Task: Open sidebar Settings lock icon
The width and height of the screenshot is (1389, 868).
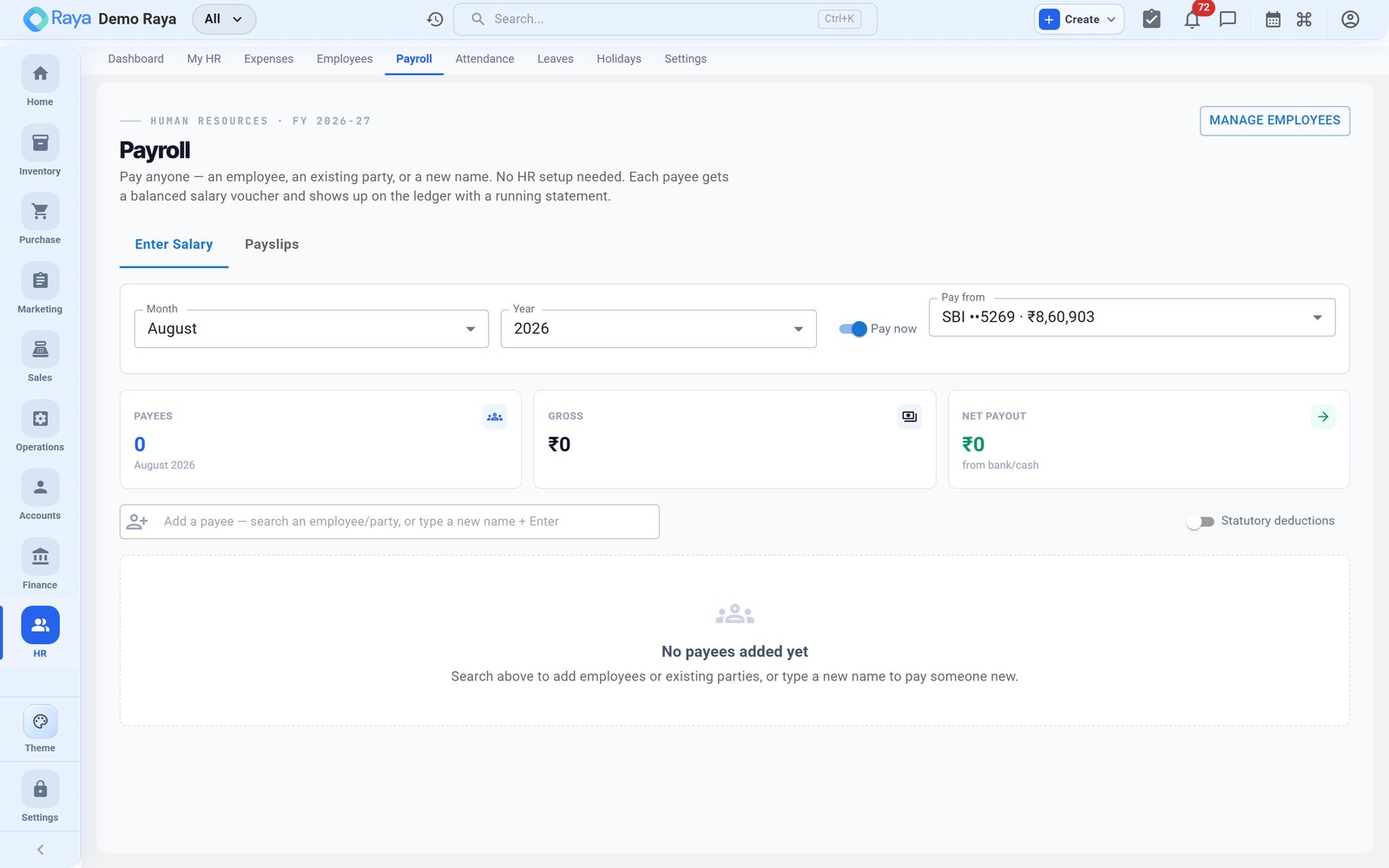Action: pos(40,790)
